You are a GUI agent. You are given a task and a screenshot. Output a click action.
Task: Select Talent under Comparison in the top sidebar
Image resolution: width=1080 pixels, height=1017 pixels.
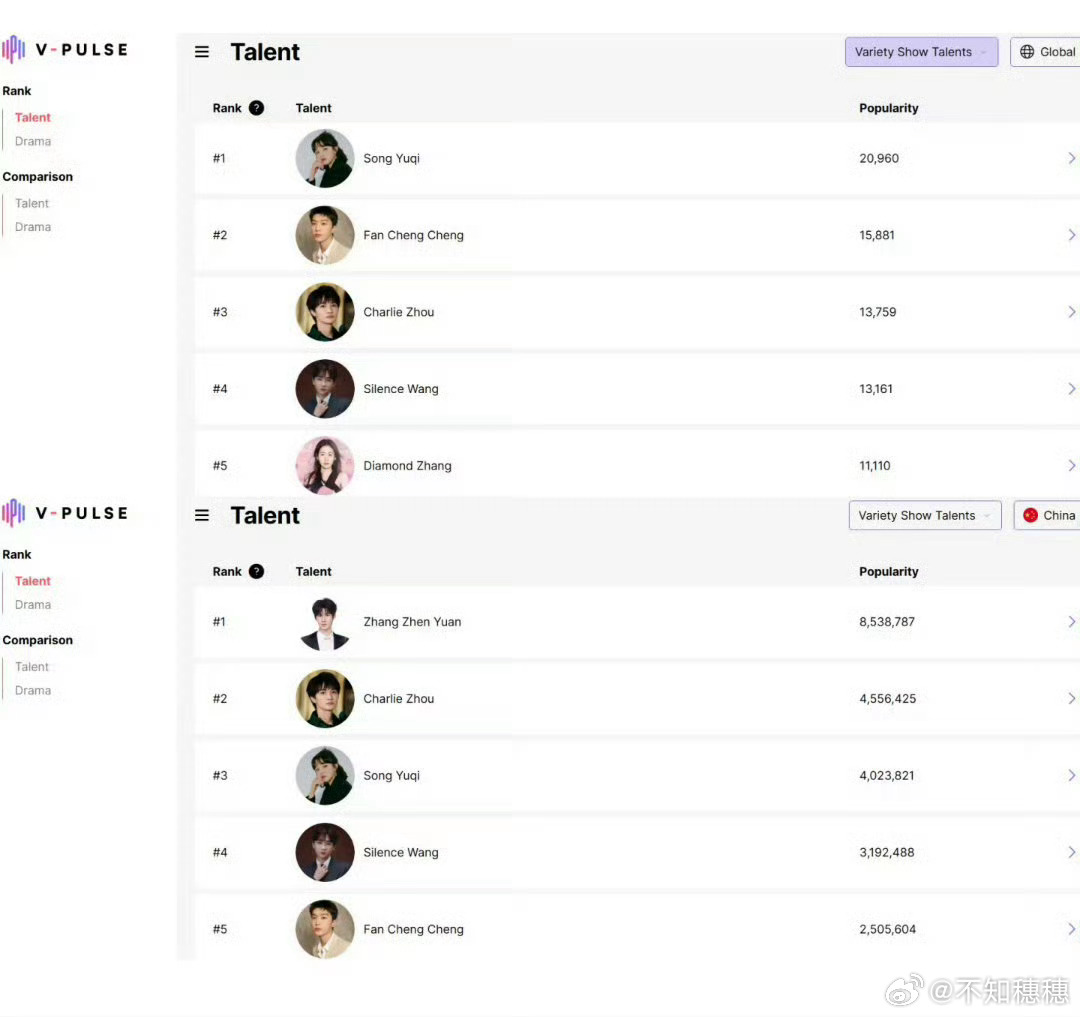point(32,203)
